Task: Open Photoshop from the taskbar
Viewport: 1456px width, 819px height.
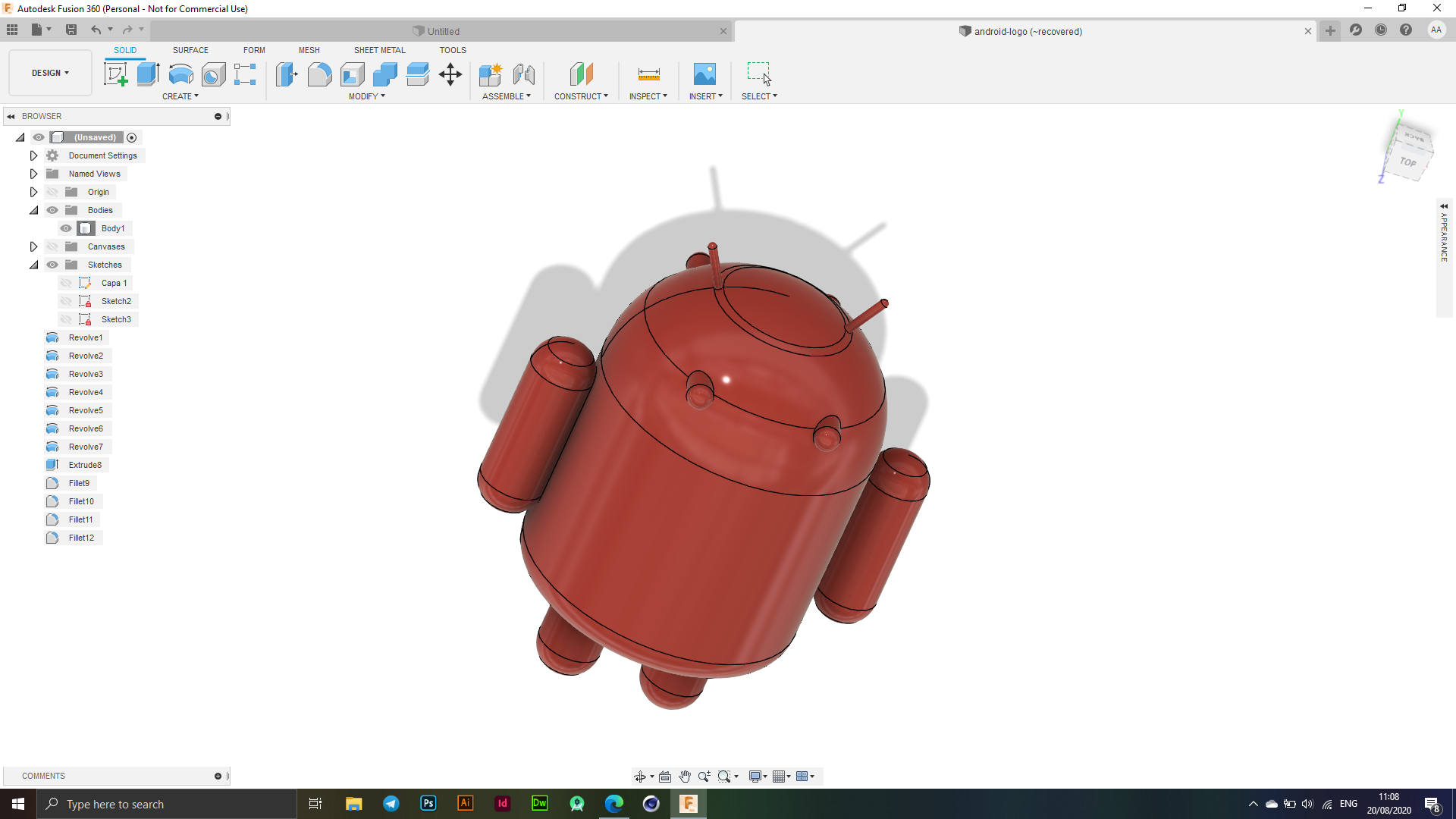Action: coord(428,804)
